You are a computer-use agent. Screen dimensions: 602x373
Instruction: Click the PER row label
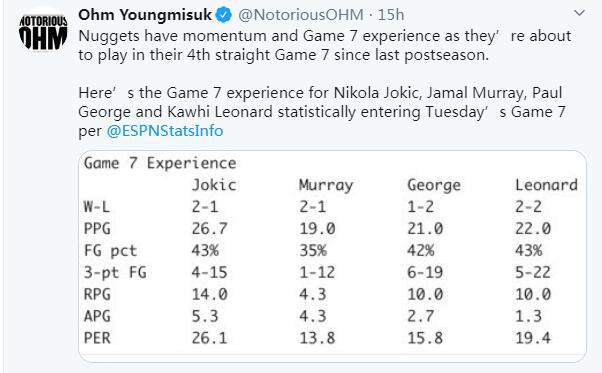pos(97,338)
